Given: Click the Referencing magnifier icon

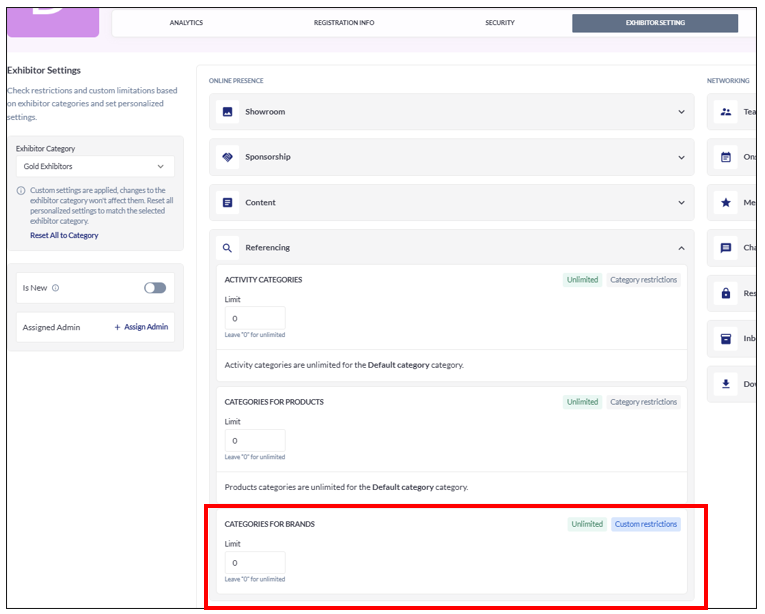Looking at the screenshot, I should click(227, 247).
